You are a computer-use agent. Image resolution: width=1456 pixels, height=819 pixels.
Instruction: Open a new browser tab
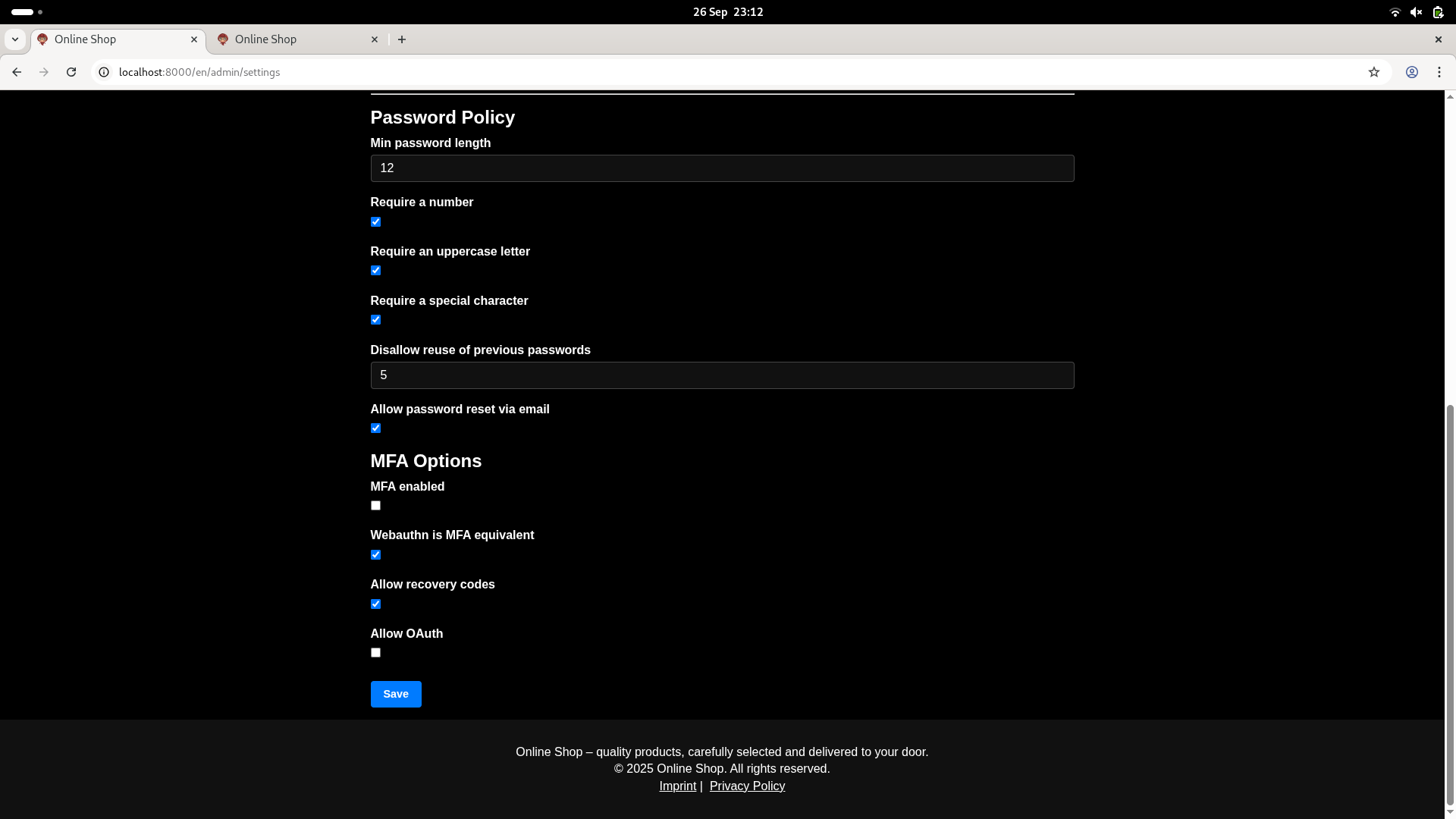click(402, 39)
